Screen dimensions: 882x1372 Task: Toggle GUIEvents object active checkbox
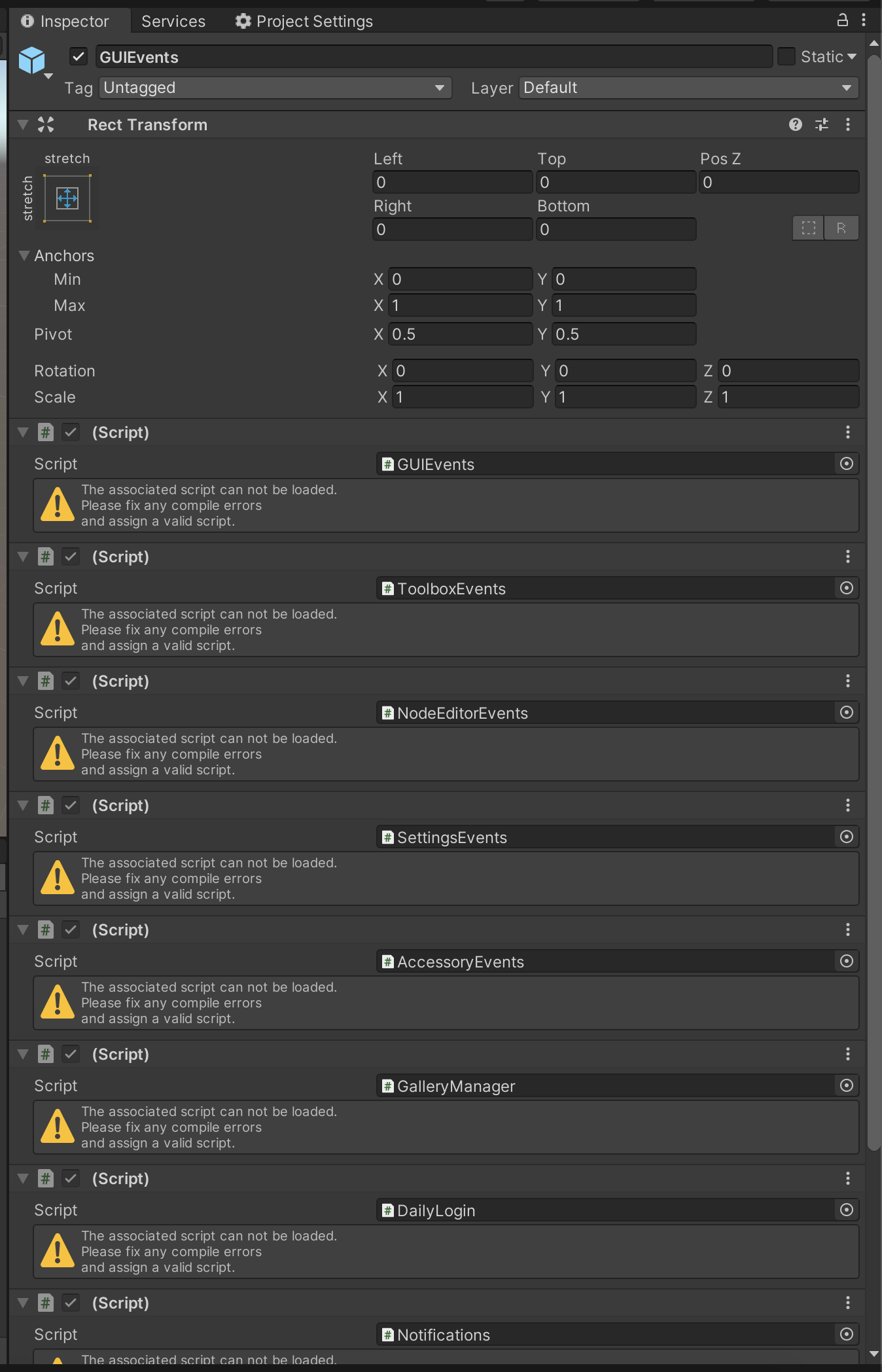click(x=79, y=57)
